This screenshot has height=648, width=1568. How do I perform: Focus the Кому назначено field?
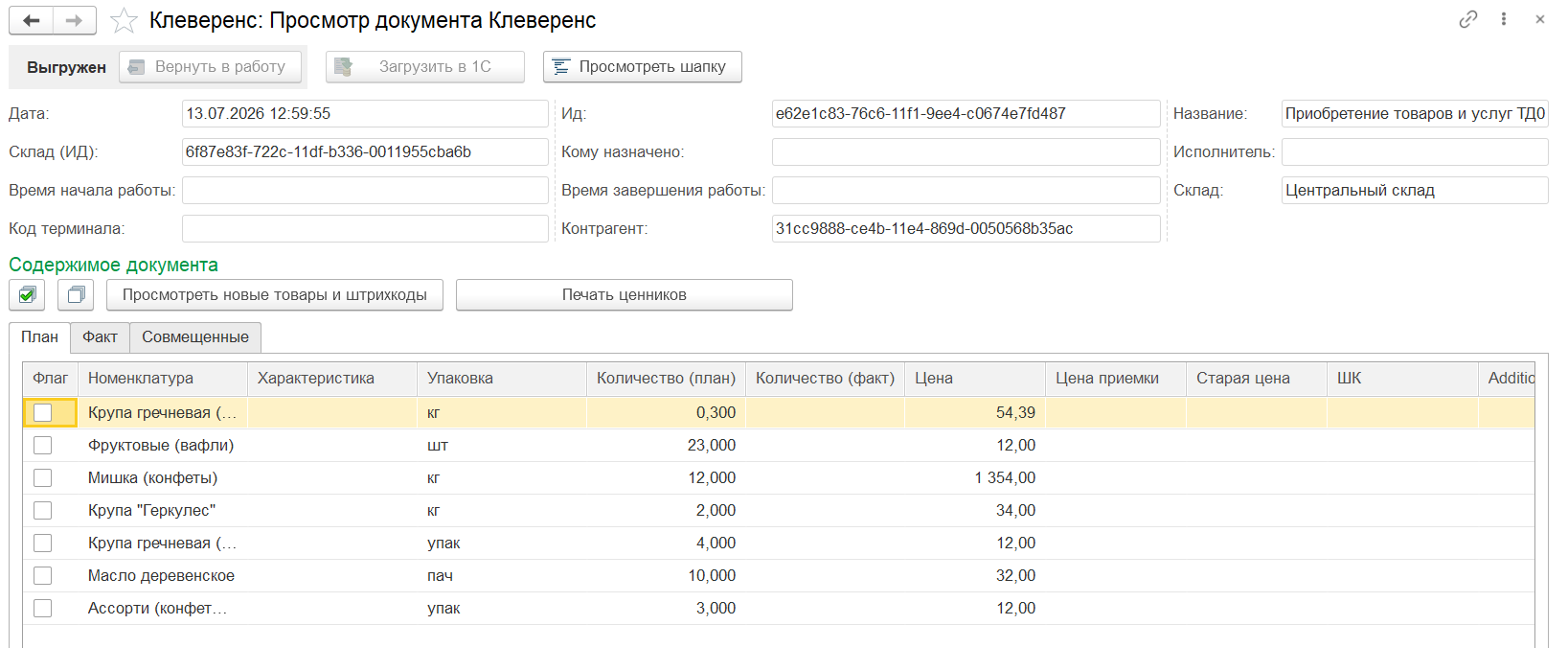[966, 152]
